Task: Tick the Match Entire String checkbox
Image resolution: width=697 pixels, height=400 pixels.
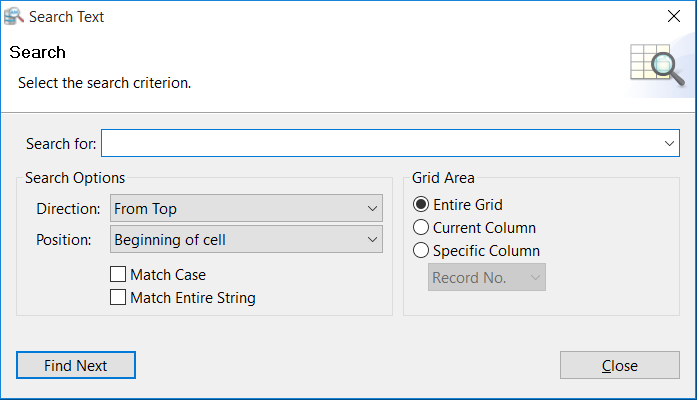Action: click(x=118, y=297)
